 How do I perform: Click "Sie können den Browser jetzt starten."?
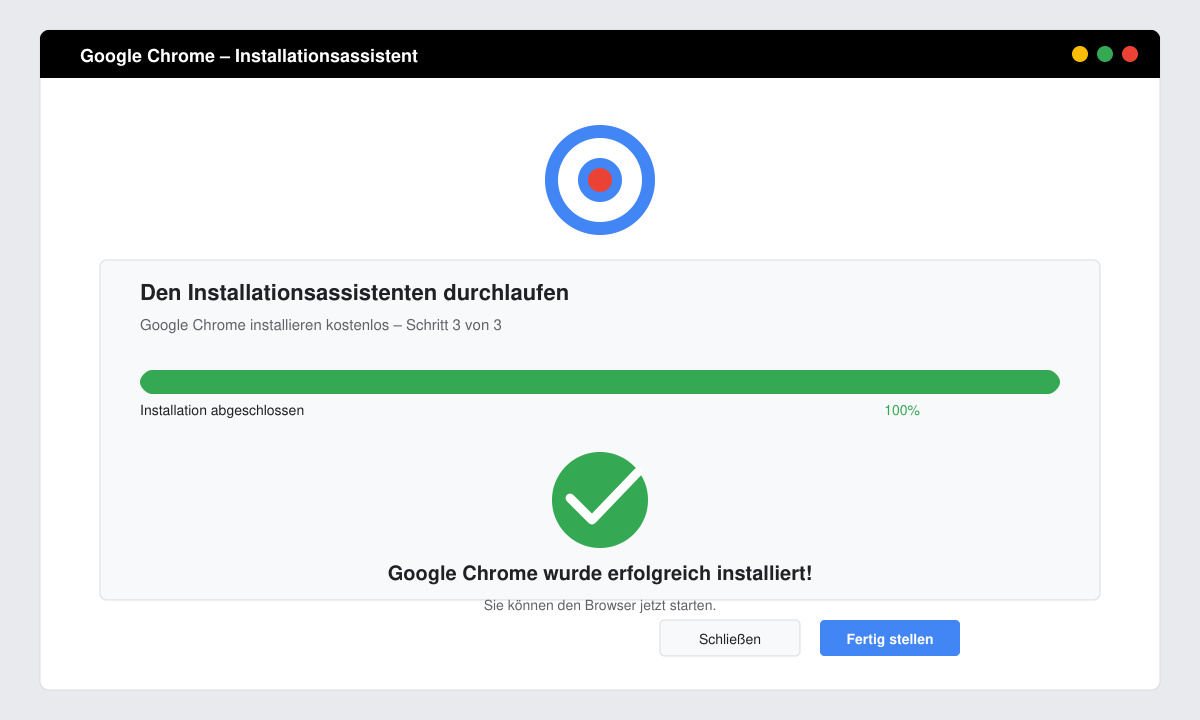pyautogui.click(x=600, y=605)
